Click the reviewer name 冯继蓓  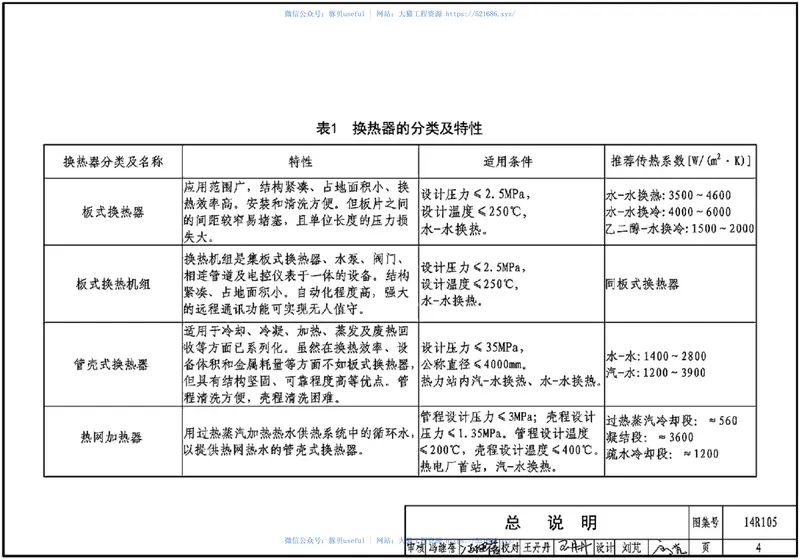442,548
